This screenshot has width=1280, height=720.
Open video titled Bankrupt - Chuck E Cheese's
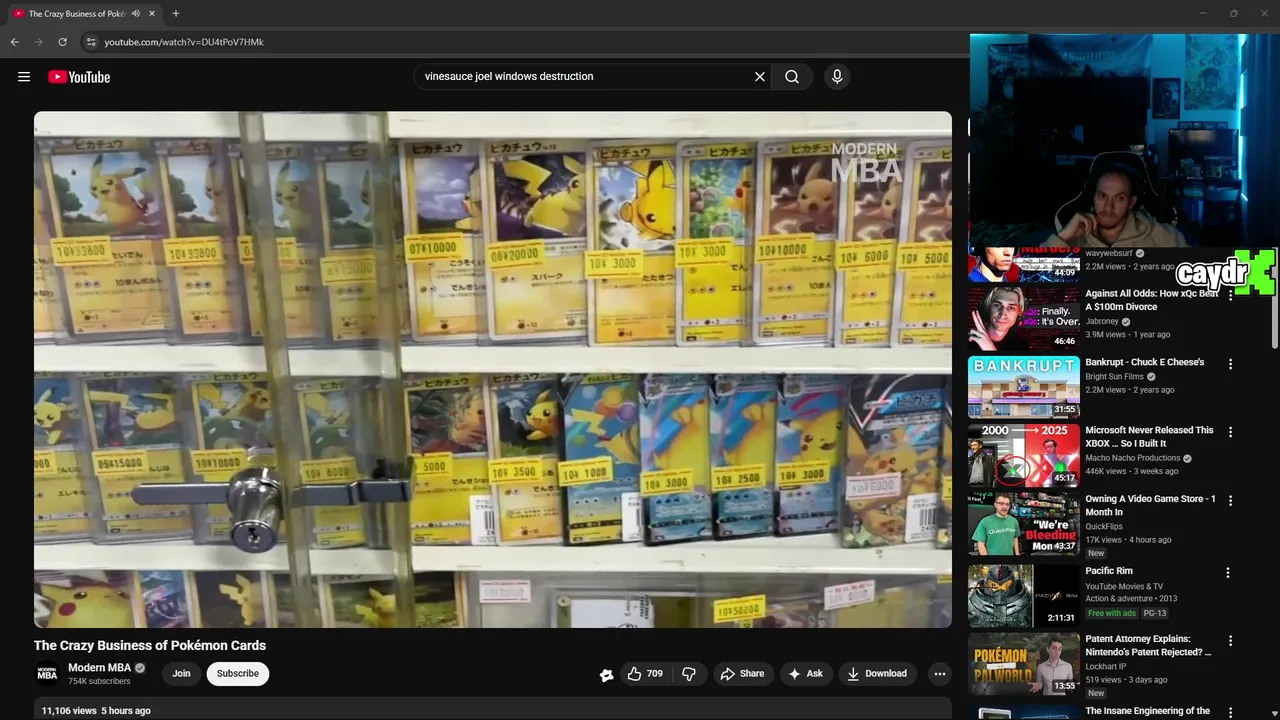pos(1145,362)
